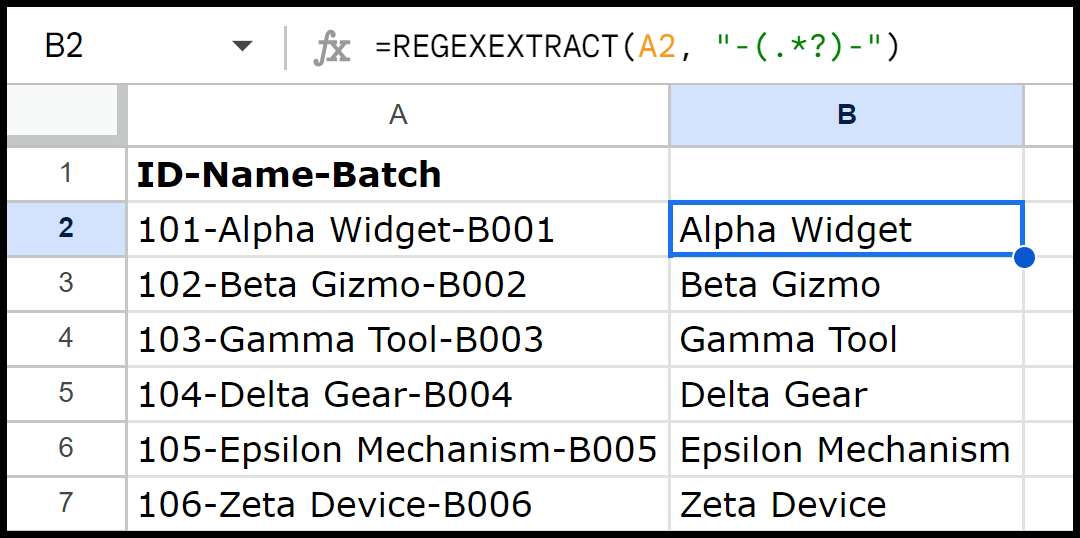Click the blue fill handle on B2
1080x538 pixels.
[1024, 257]
